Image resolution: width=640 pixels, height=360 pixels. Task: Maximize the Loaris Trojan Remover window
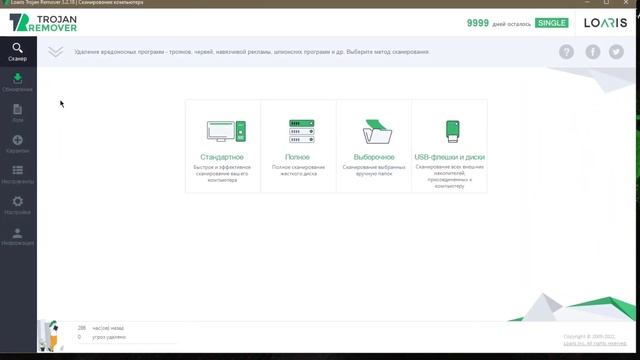click(607, 2)
